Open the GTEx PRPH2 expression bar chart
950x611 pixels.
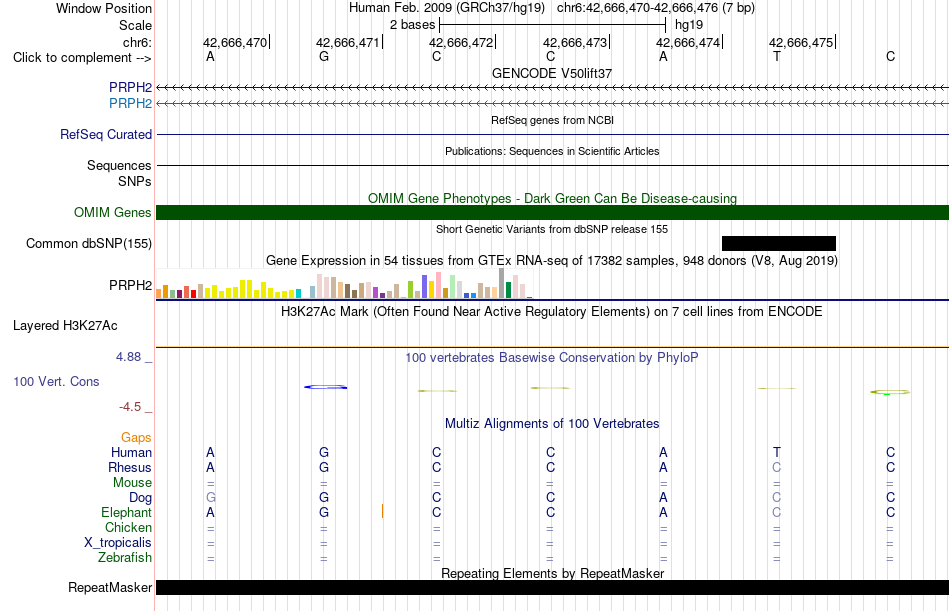[344, 284]
